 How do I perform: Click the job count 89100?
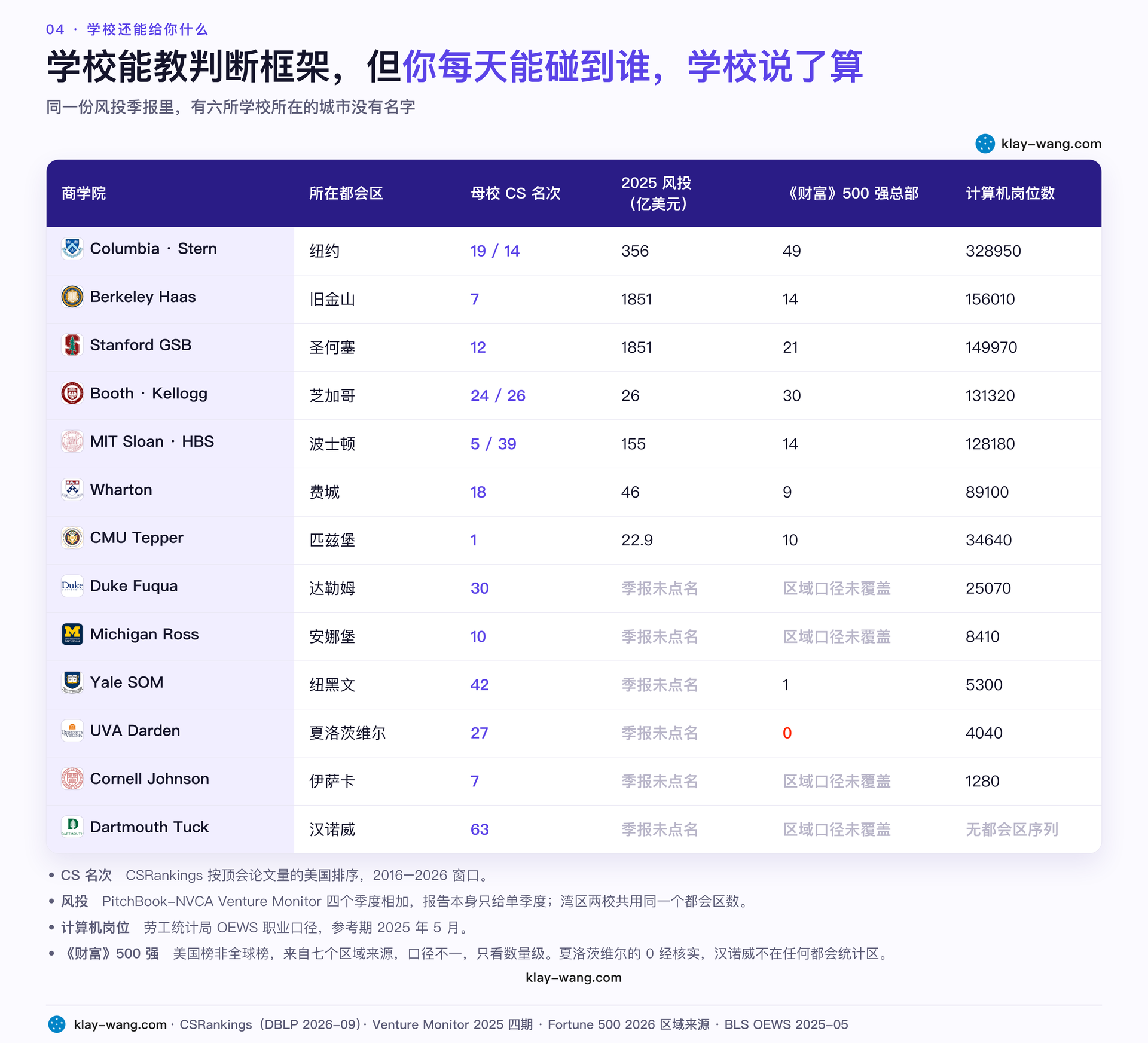coord(987,492)
